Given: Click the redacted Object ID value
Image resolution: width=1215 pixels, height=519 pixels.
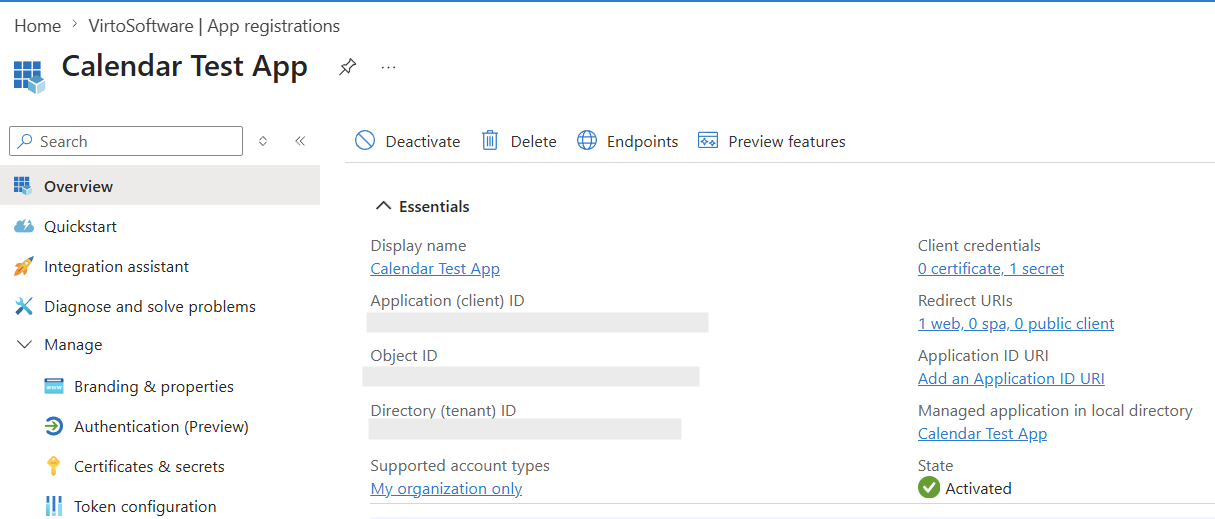Looking at the screenshot, I should pos(531,377).
